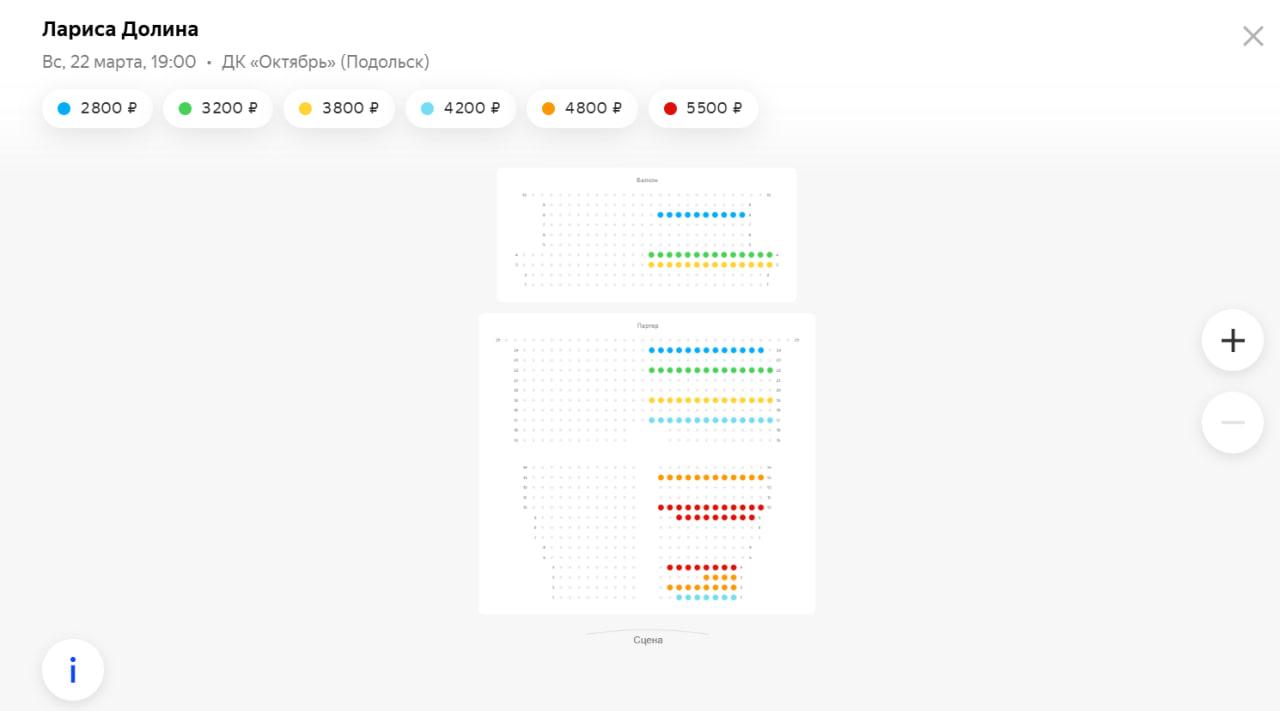Screen dimensions: 1280x711
Task: Click the red 5500 ₽ price chip
Action: [x=703, y=108]
